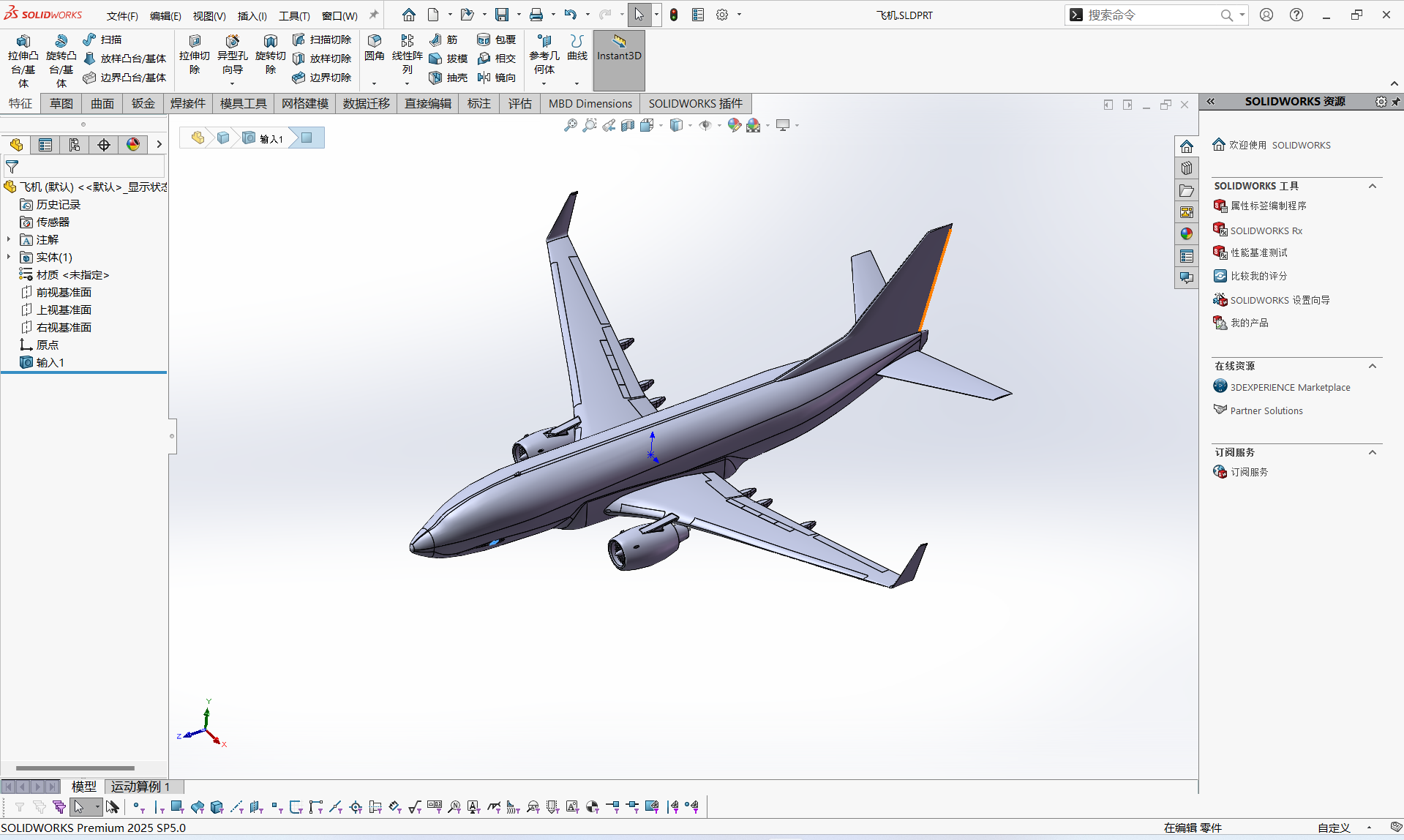Screen dimensions: 1404x840
Task: Collapse the 在线资源 section
Action: (x=1373, y=366)
